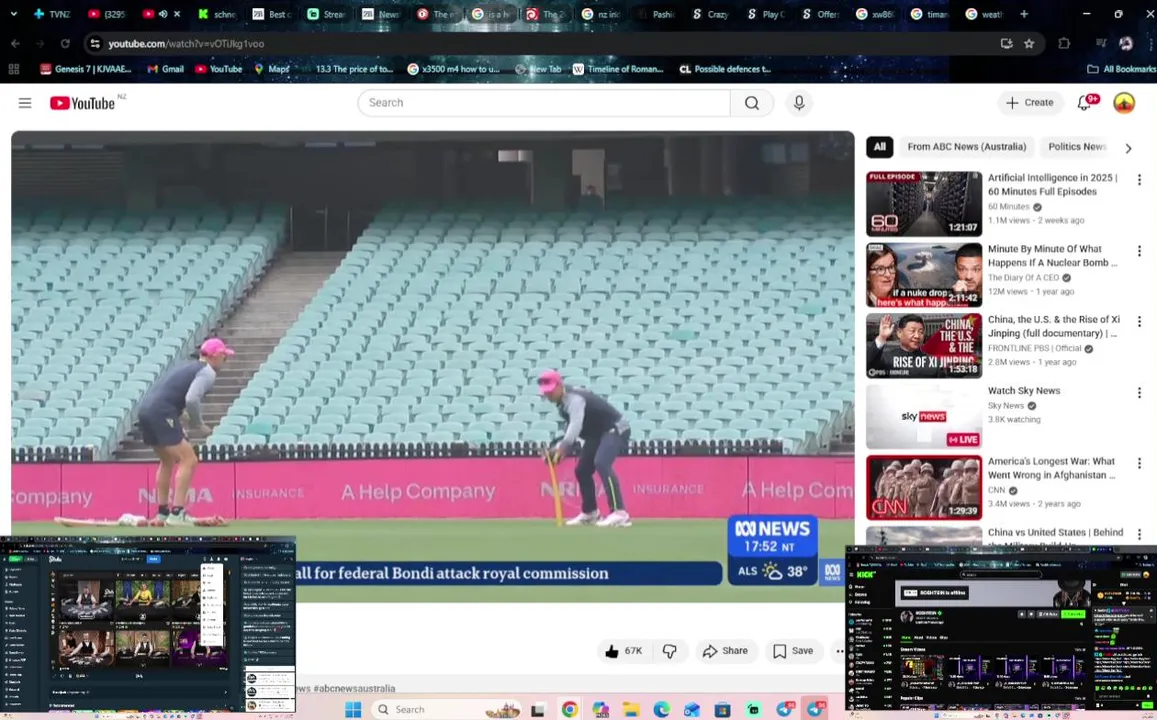Open the browser apps grid shortcut
The image size is (1157, 720).
13,69
